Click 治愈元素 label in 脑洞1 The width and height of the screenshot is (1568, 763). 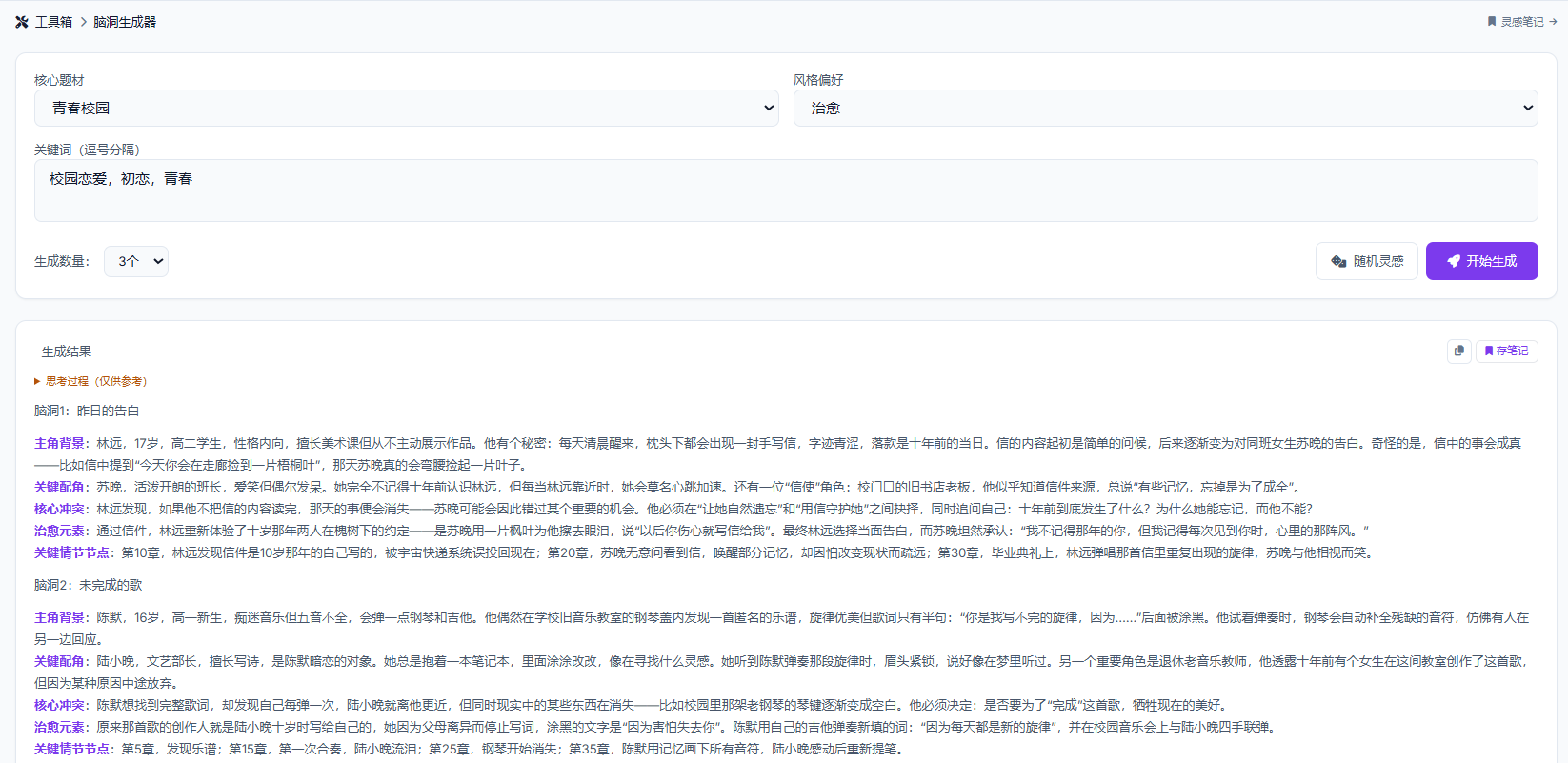60,531
